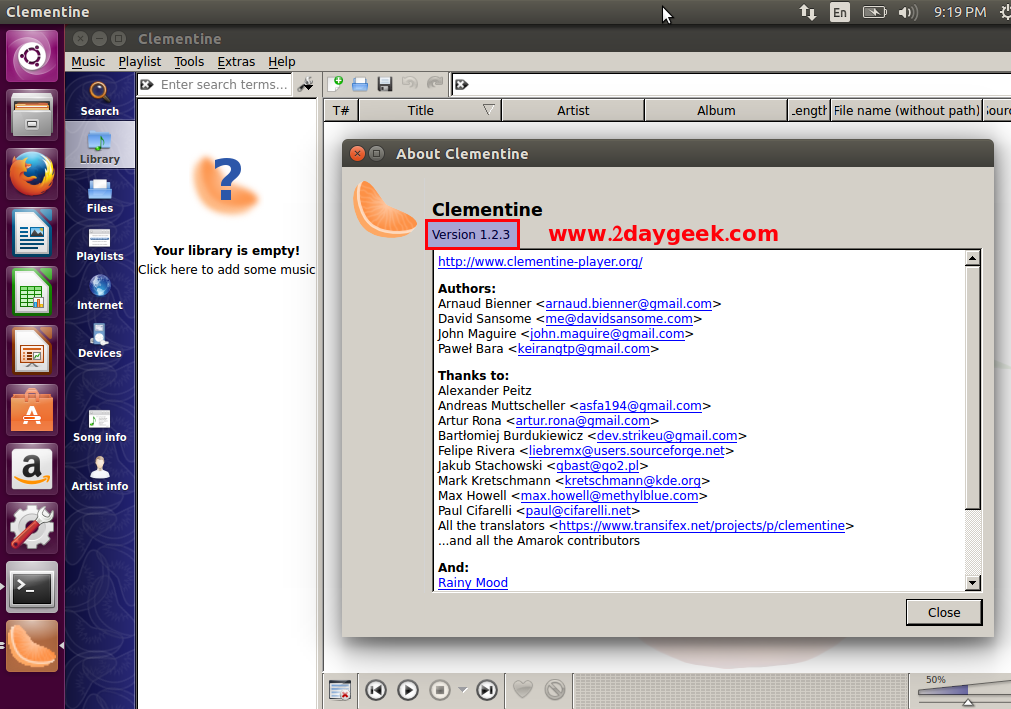Open the transifex translators link
Image resolution: width=1011 pixels, height=709 pixels.
(702, 526)
